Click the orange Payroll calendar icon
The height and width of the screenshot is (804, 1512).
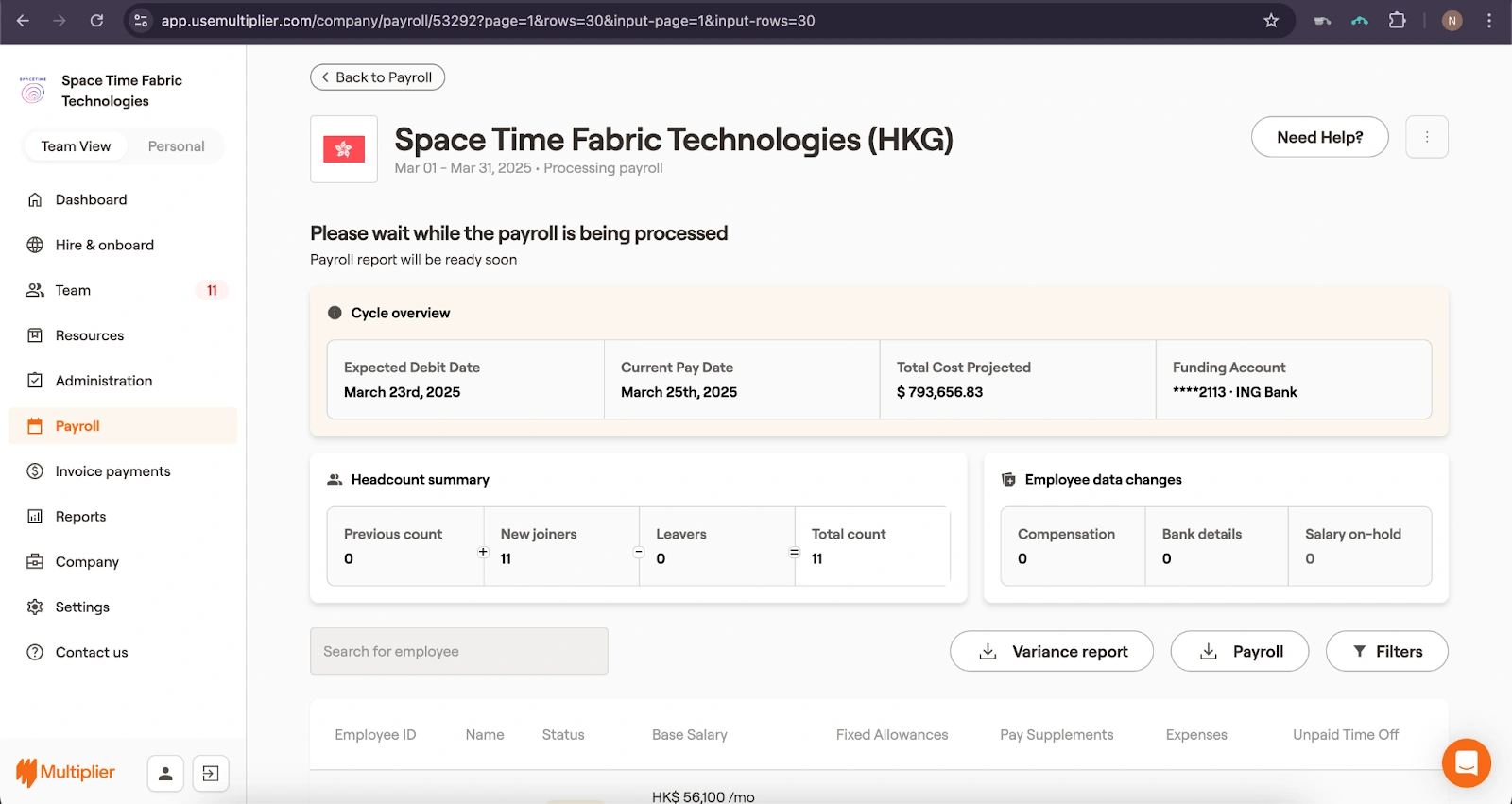tap(35, 426)
